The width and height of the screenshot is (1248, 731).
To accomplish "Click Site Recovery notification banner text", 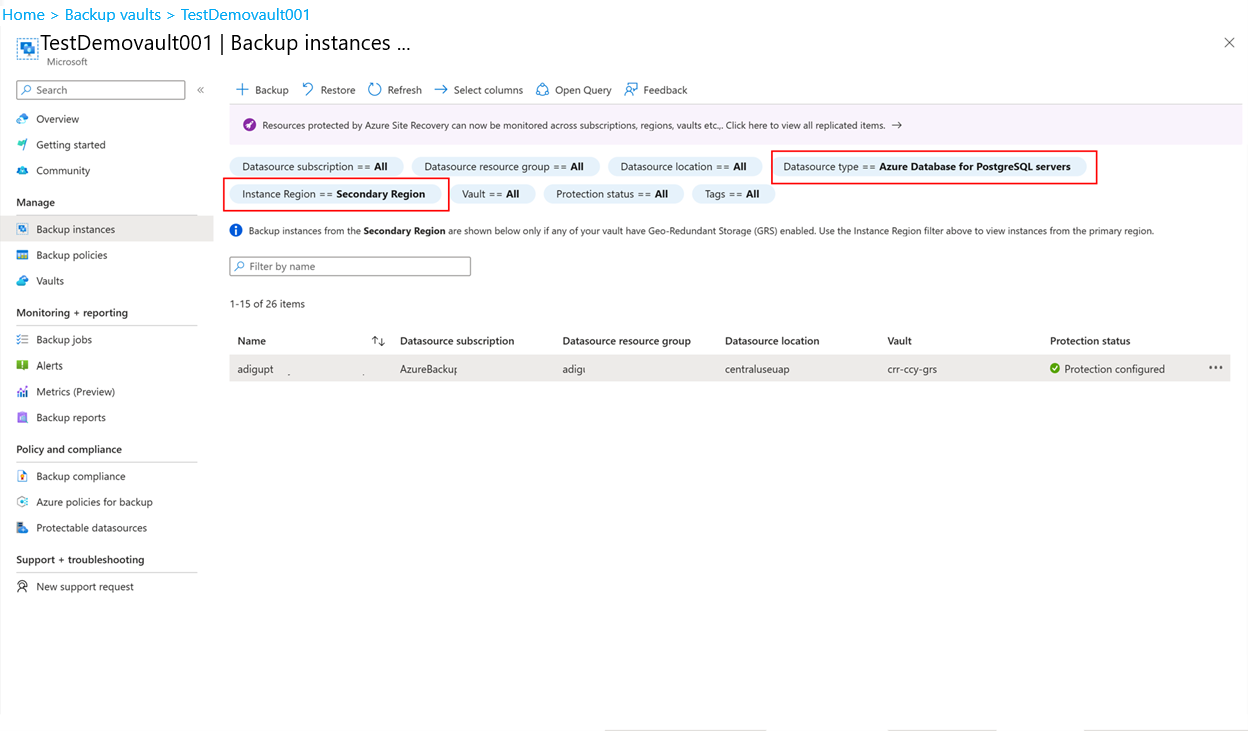I will (x=574, y=125).
